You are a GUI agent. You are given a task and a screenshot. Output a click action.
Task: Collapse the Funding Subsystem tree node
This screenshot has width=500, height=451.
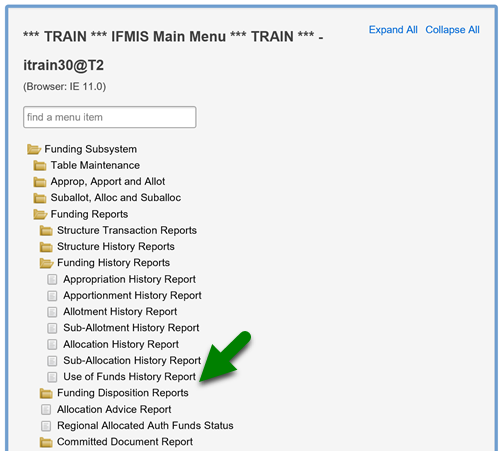pyautogui.click(x=90, y=149)
